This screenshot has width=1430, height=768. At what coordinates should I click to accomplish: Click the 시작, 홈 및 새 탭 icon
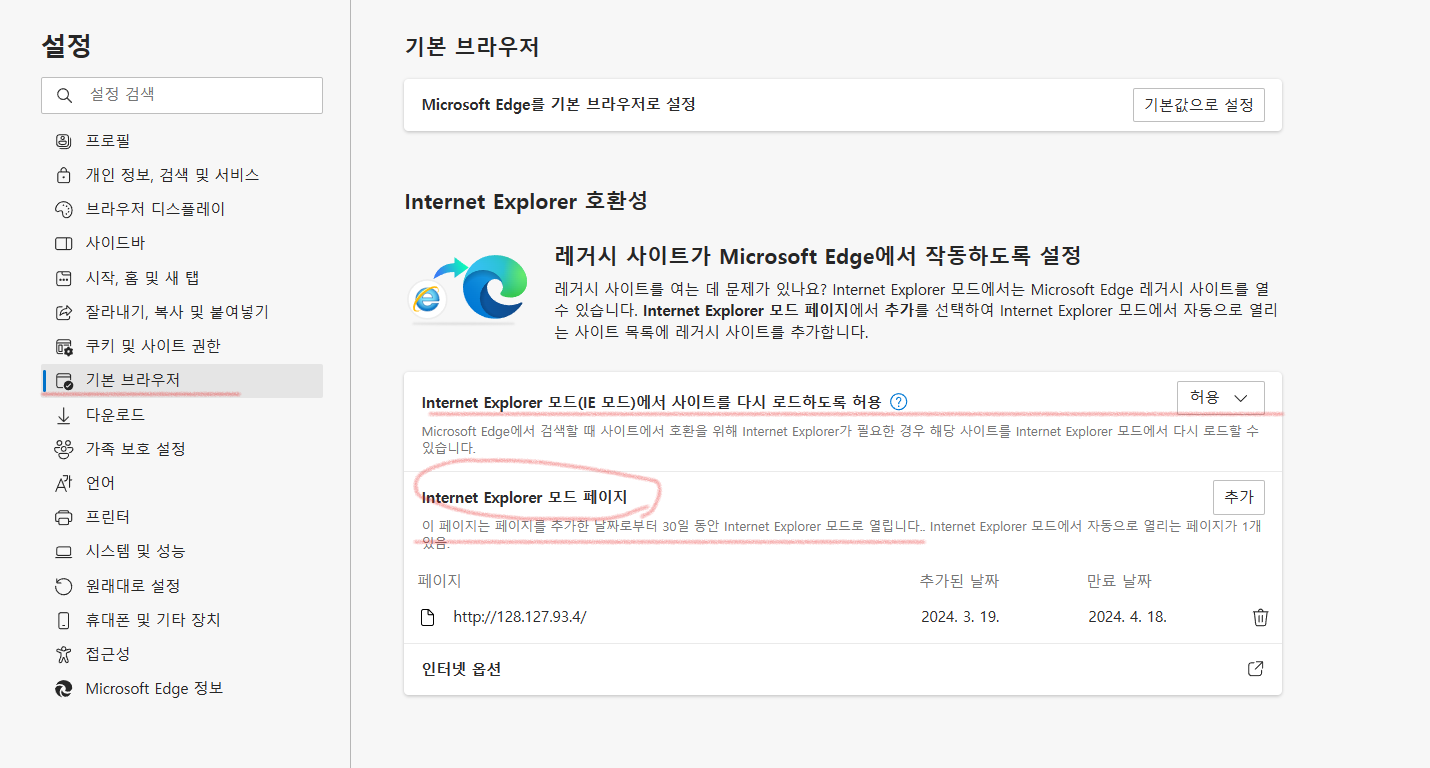[x=64, y=278]
